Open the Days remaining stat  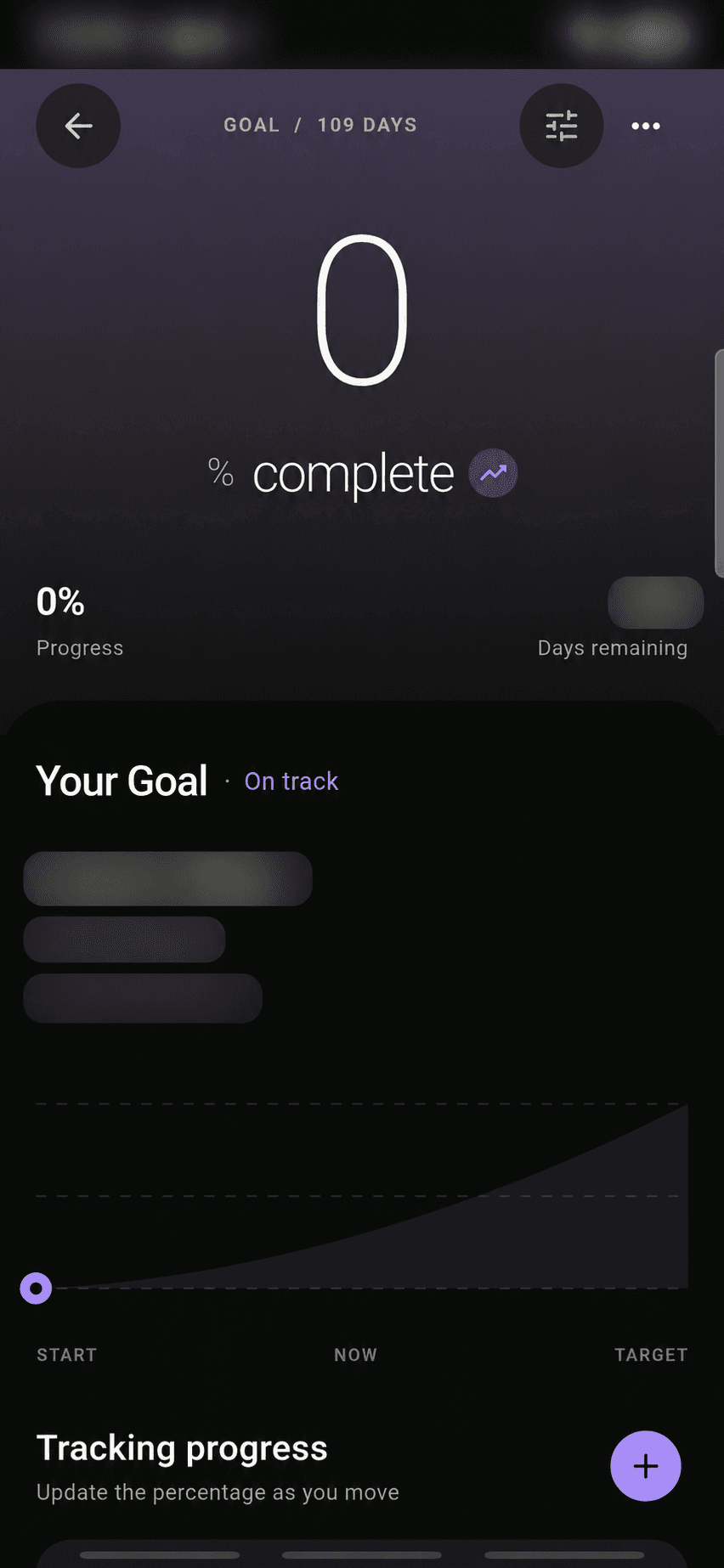(613, 619)
